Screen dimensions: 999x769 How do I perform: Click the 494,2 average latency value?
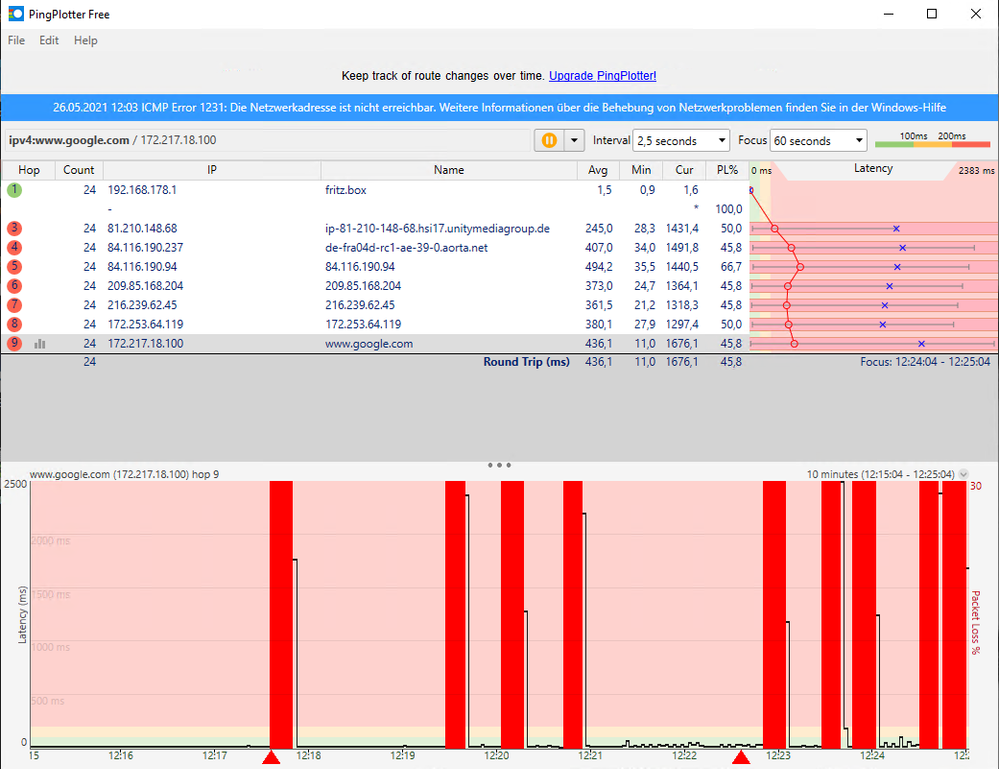click(600, 266)
